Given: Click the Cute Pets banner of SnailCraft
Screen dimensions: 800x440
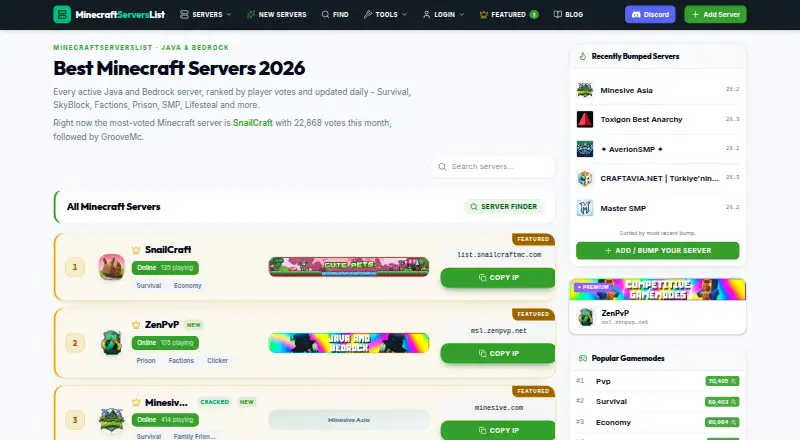Looking at the screenshot, I should coord(349,266).
